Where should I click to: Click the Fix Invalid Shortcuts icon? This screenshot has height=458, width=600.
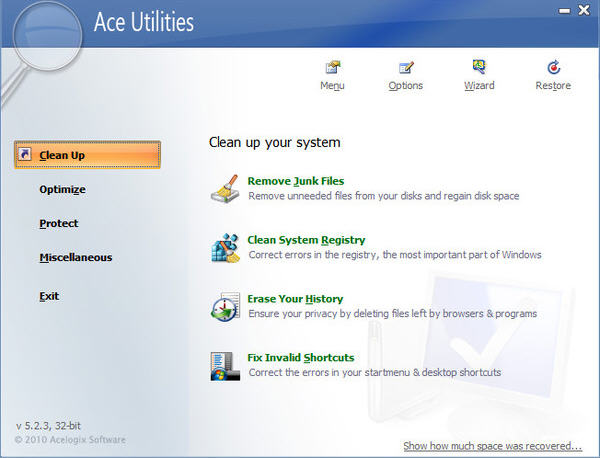coord(225,366)
